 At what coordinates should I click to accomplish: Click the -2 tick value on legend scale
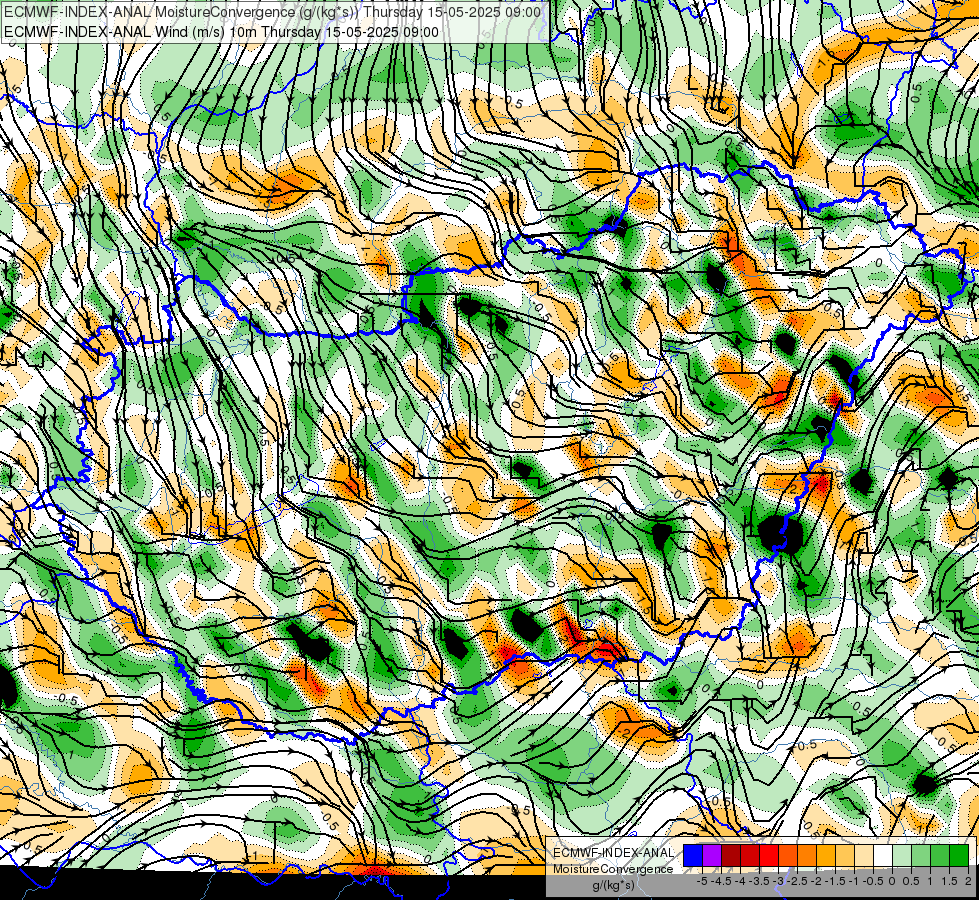(x=817, y=881)
